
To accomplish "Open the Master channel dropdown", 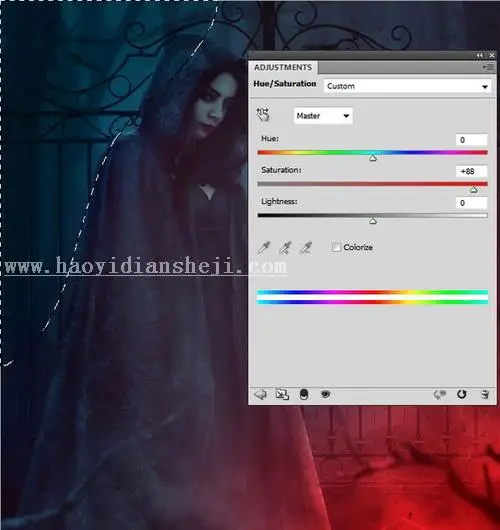I will pos(323,116).
